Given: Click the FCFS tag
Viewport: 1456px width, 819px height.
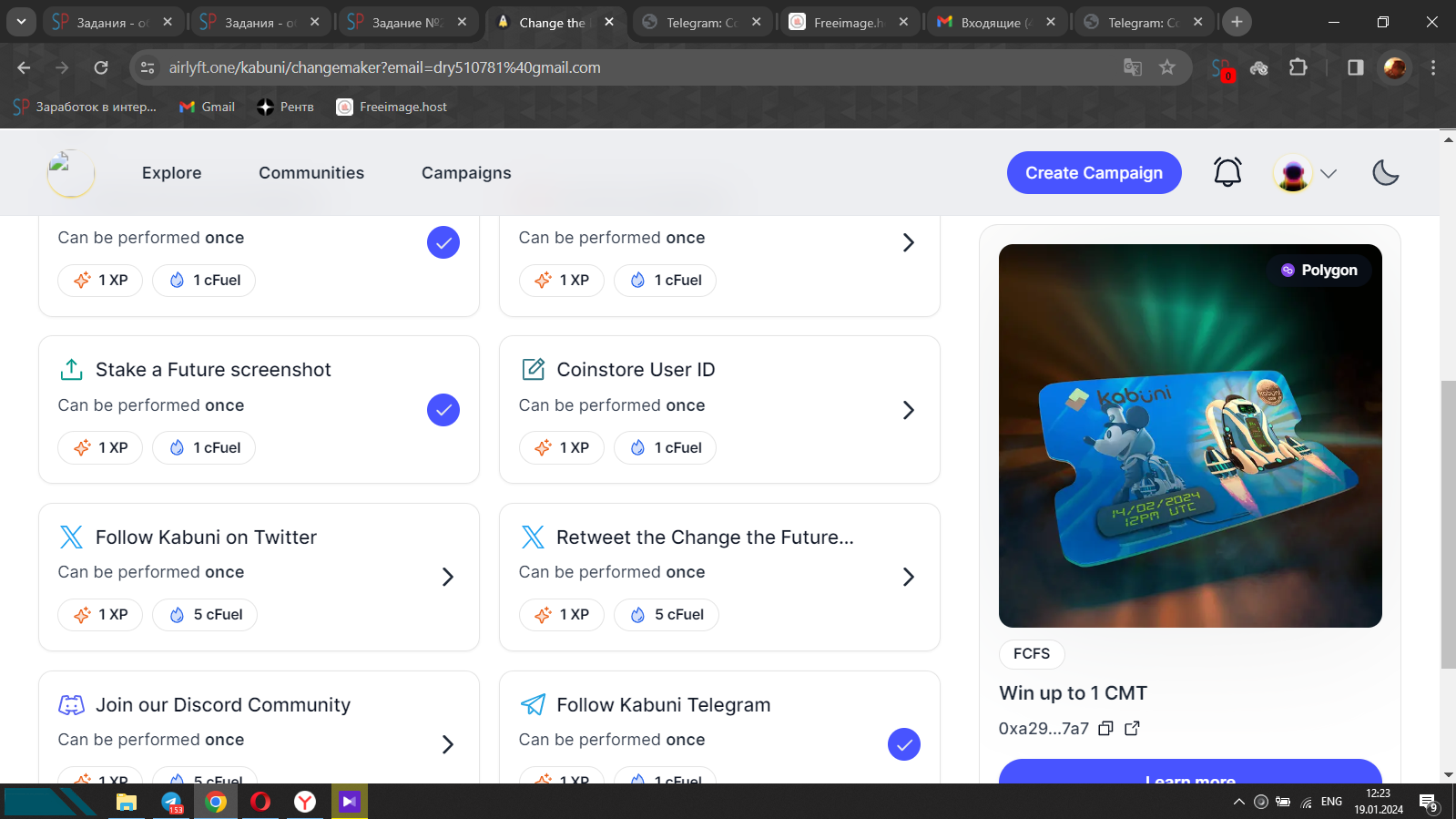Looking at the screenshot, I should coord(1032,653).
